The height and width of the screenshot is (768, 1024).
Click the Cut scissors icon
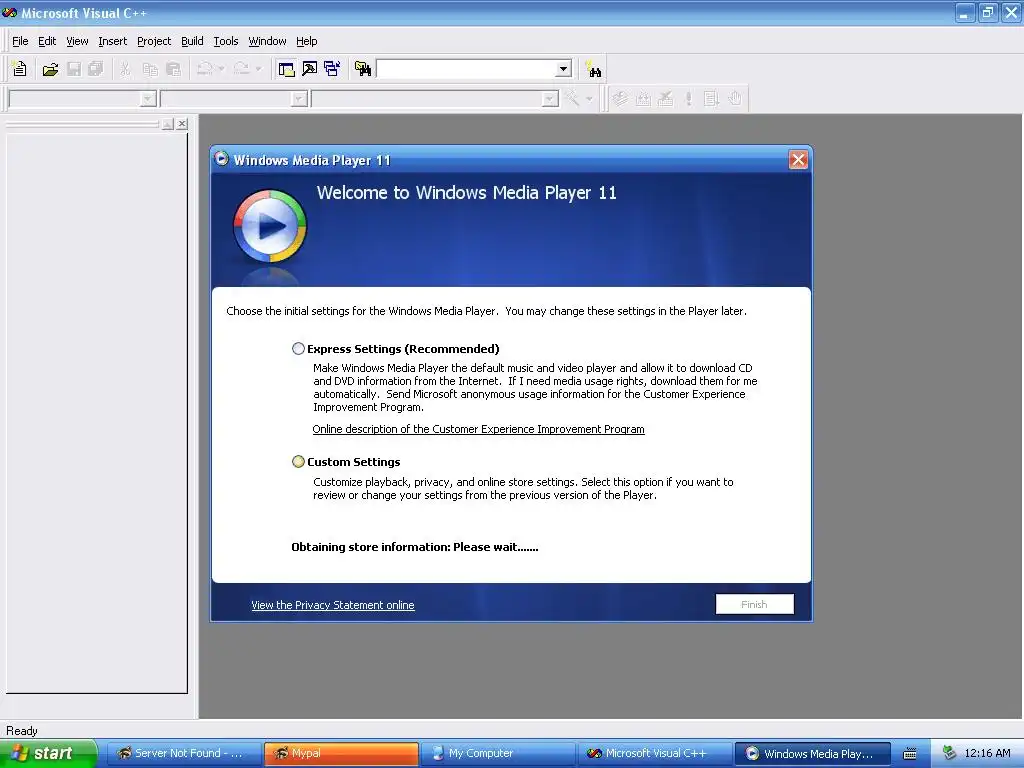(125, 69)
